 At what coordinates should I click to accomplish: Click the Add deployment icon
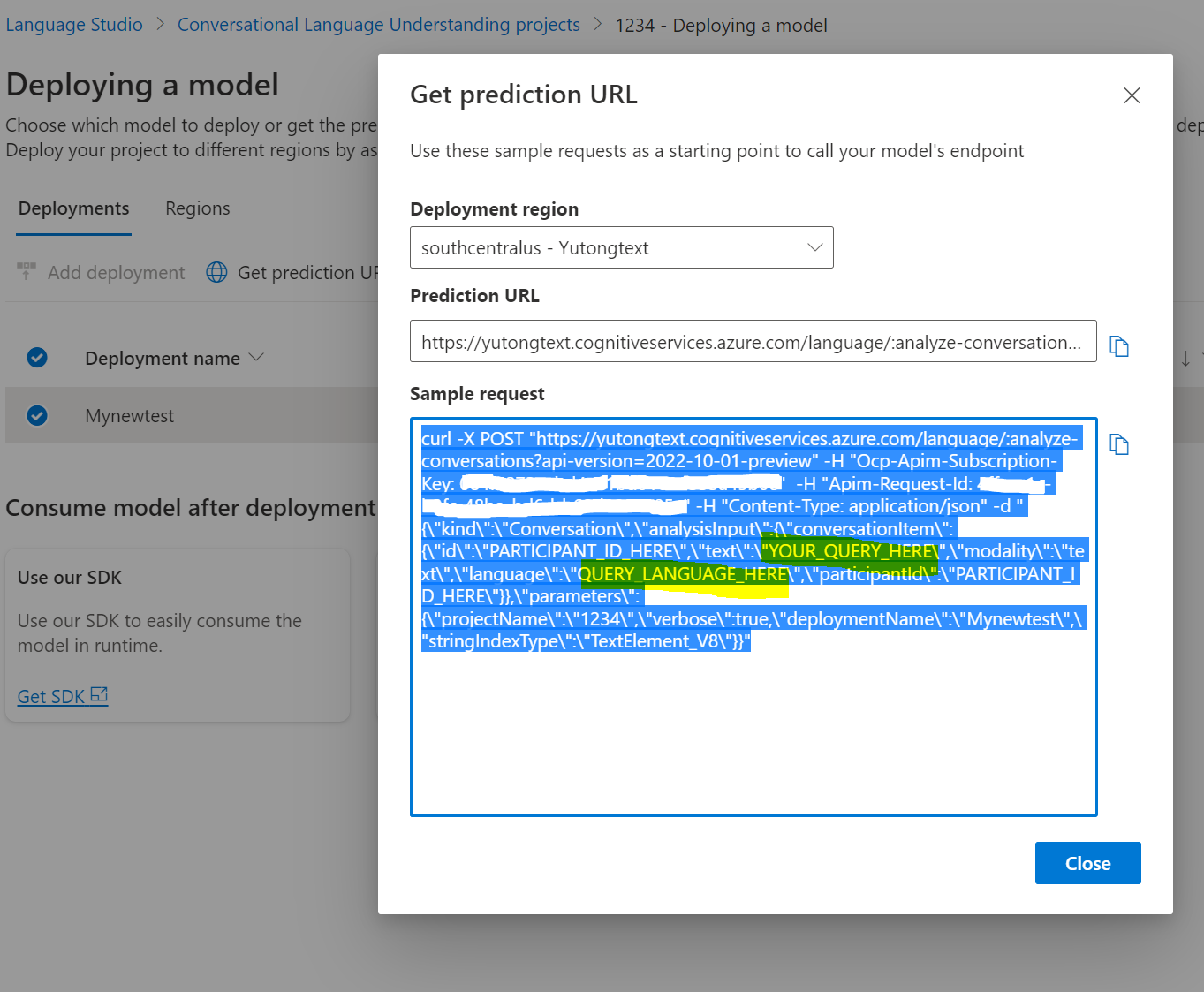pos(26,272)
